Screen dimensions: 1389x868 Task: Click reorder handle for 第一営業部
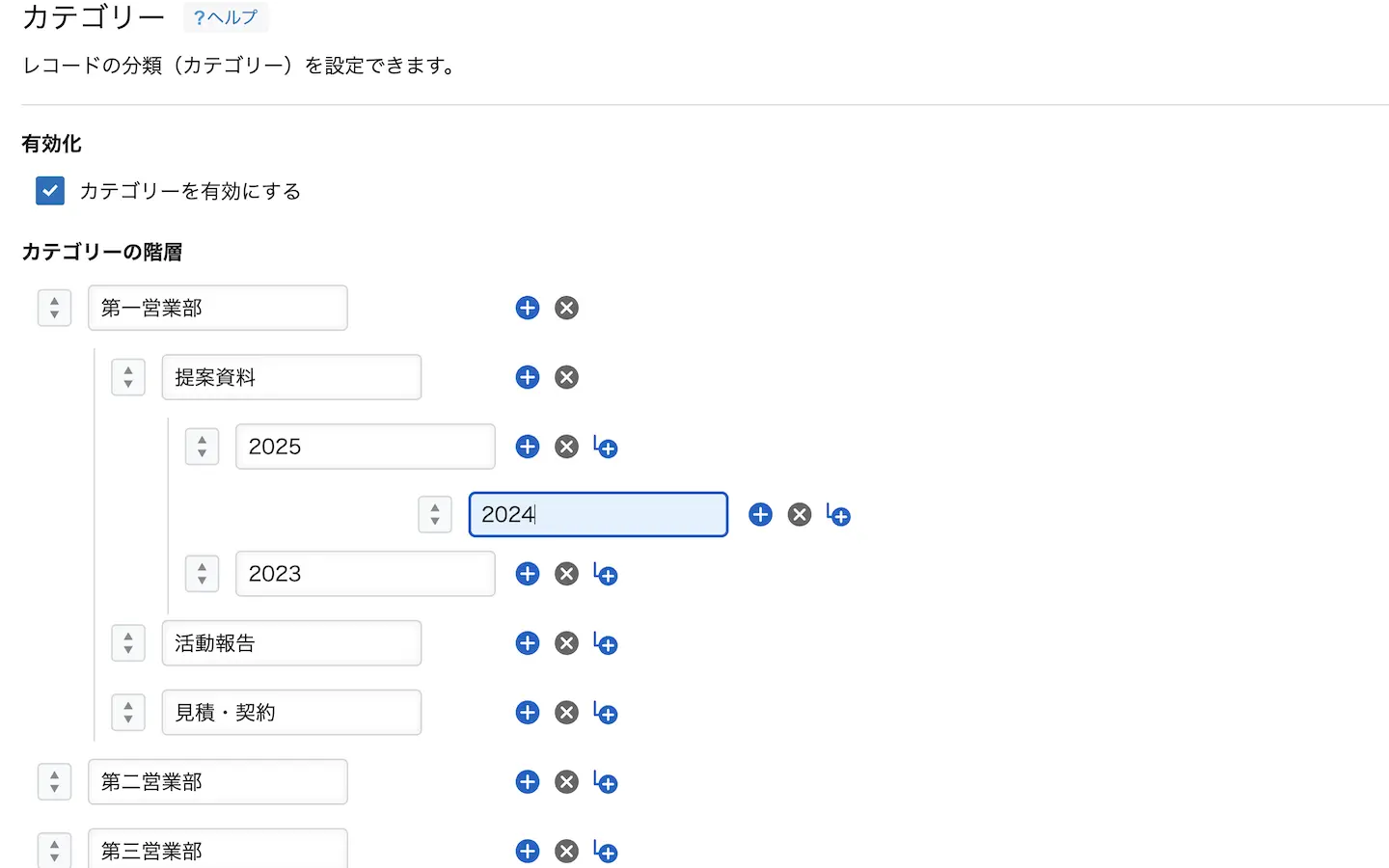pos(54,308)
